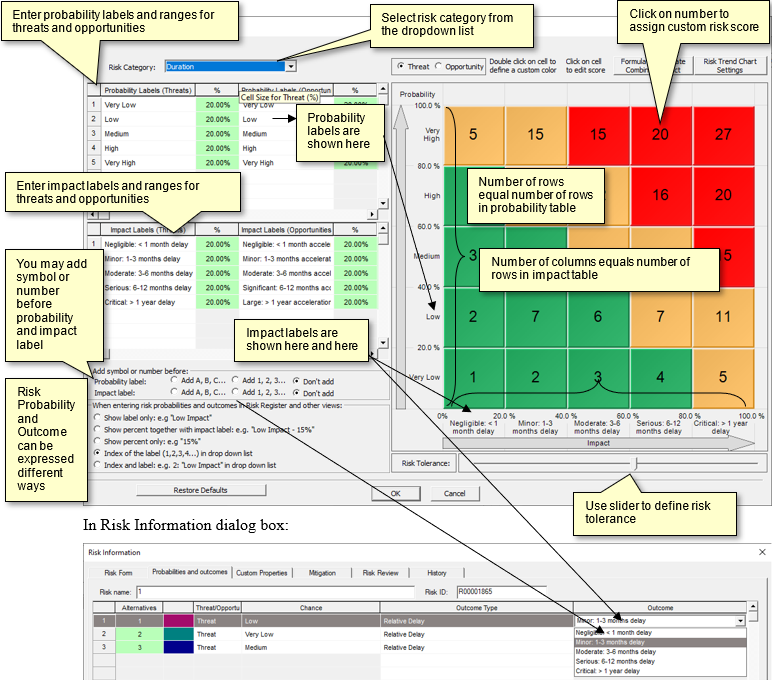Click right arrow of horizontal scrollbar under probability table

372,215
